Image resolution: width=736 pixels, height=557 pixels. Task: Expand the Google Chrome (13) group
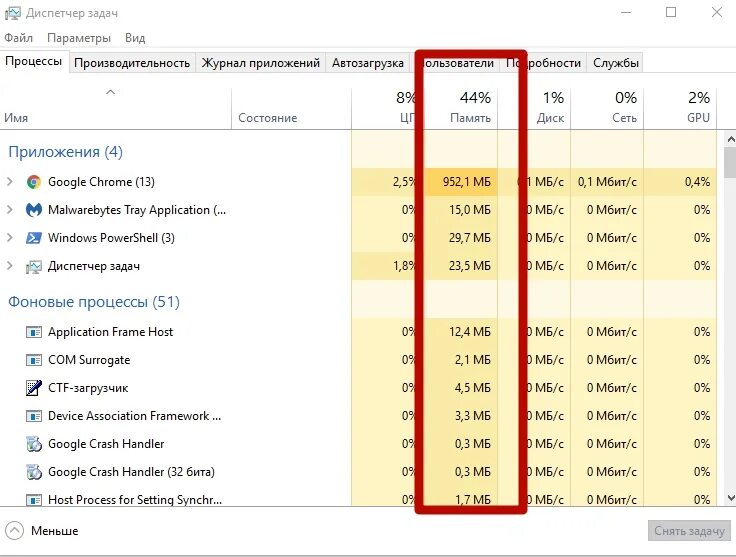pyautogui.click(x=10, y=182)
